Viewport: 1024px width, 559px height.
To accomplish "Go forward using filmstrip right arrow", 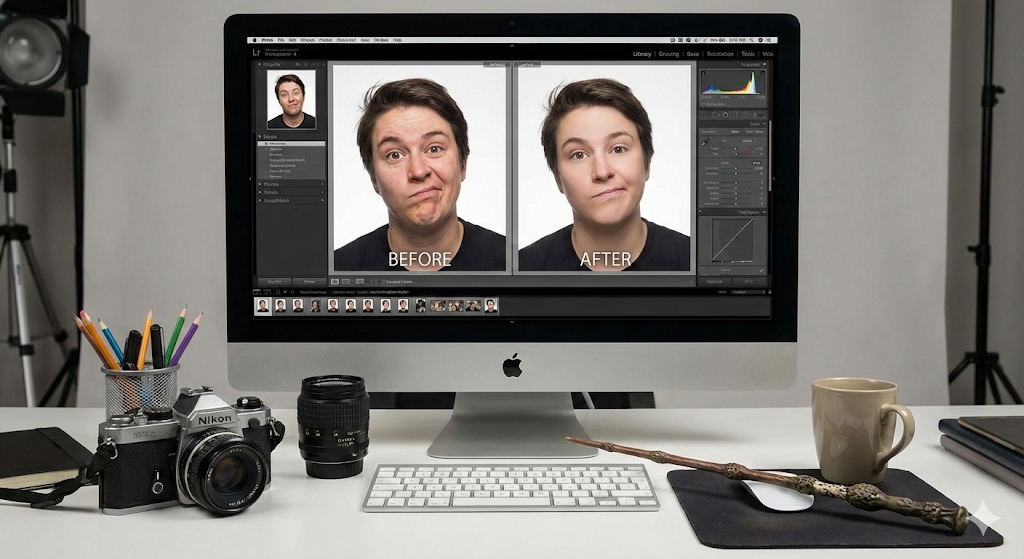I will (x=293, y=292).
